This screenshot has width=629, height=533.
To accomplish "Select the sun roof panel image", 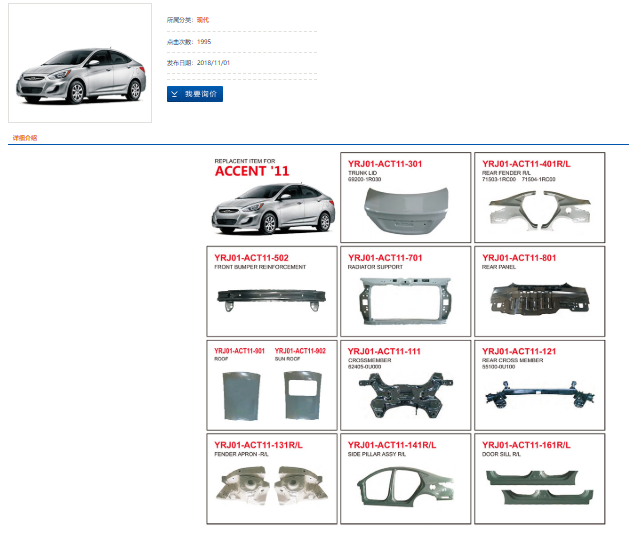I will pos(300,391).
